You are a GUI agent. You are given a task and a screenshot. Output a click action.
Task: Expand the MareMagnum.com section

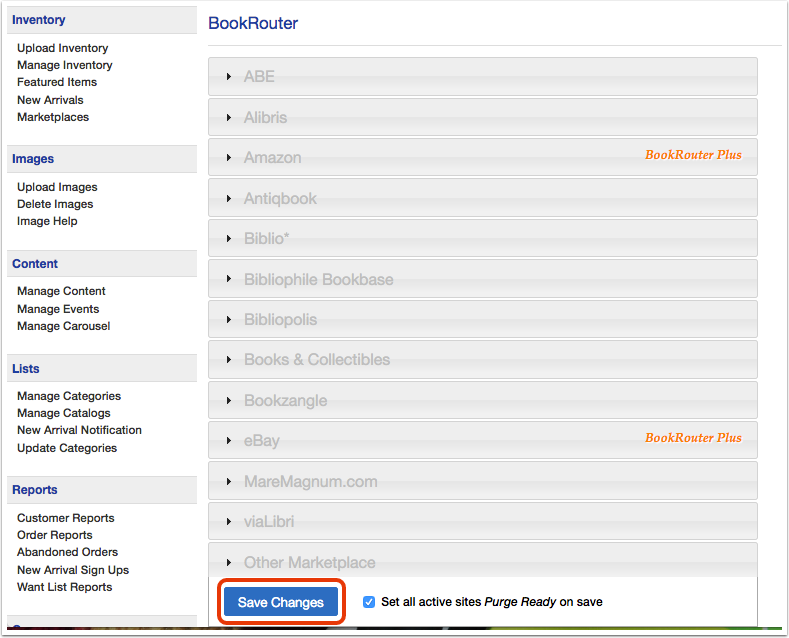pos(483,482)
